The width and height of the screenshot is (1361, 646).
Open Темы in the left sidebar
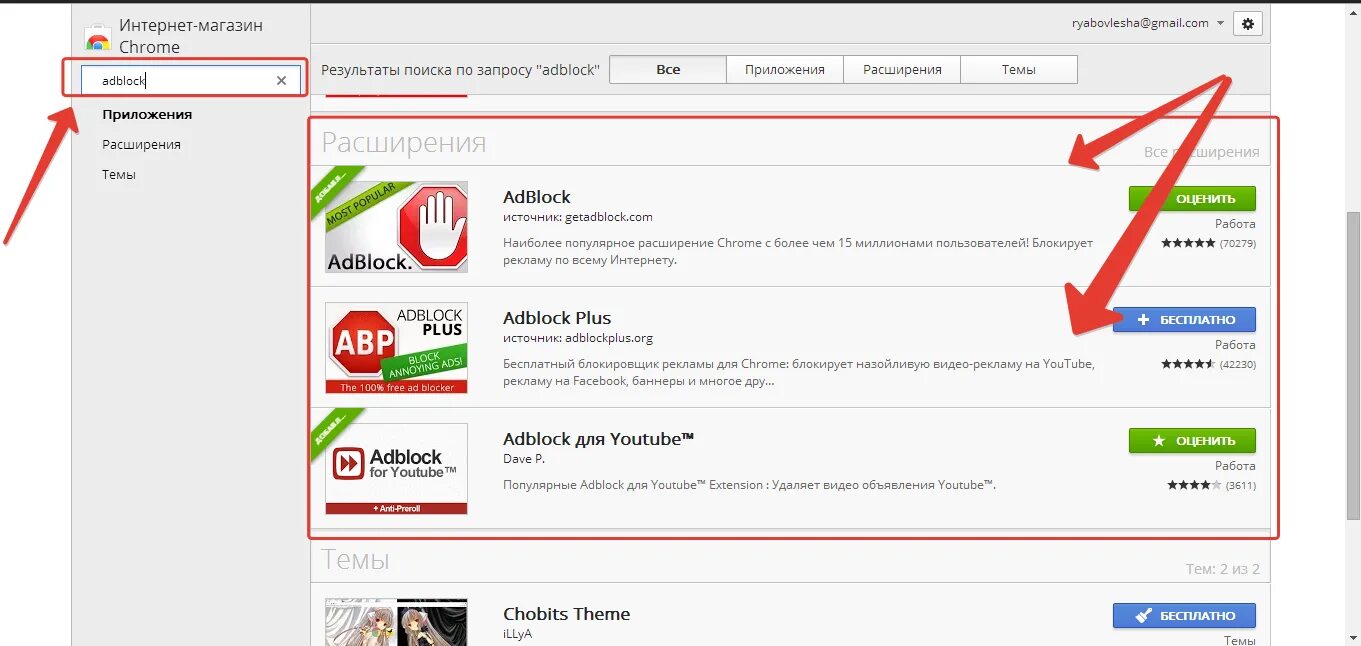[x=119, y=174]
